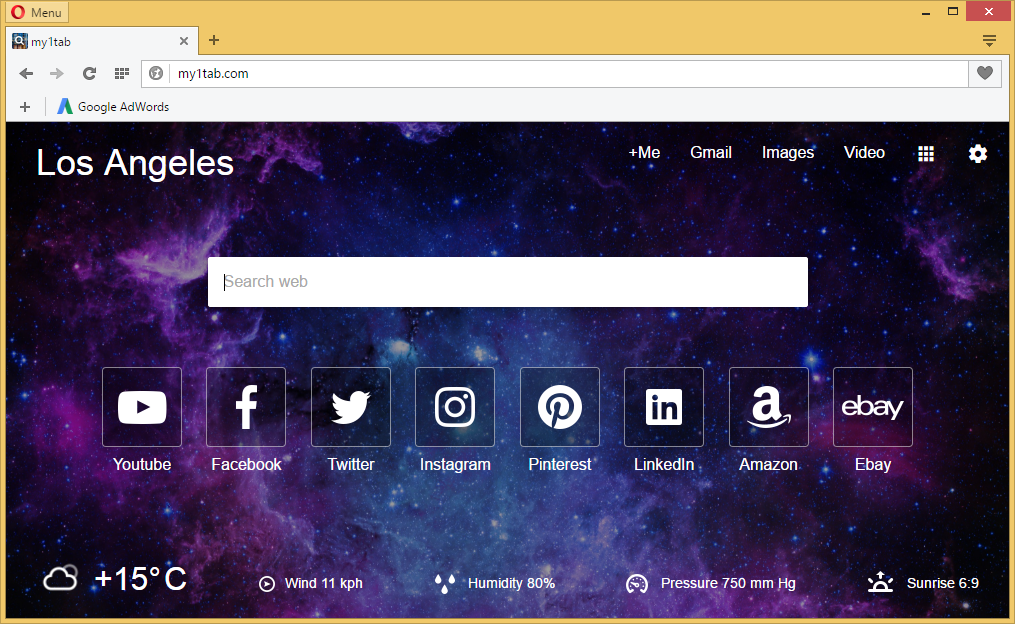Close the my1tab tab
The width and height of the screenshot is (1015, 624).
(184, 41)
